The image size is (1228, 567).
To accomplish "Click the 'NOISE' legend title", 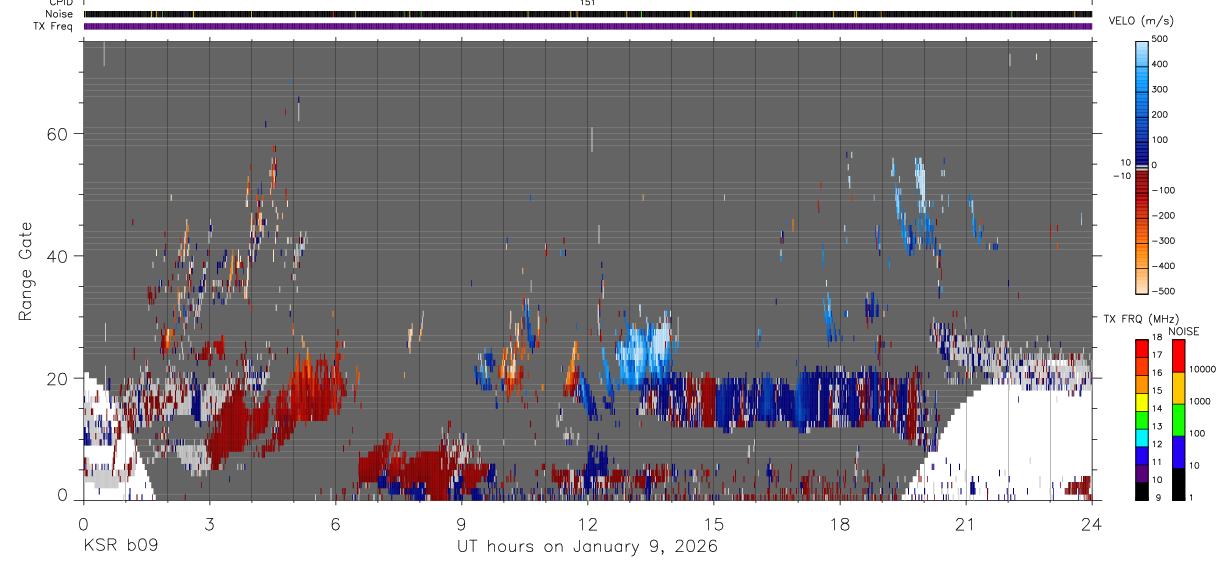I will coord(1183,331).
